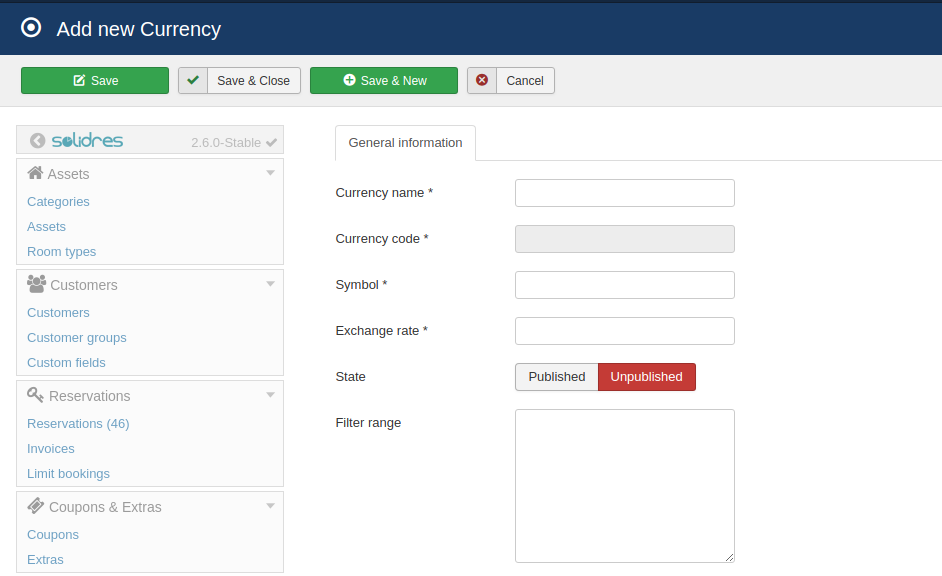
Task: Set State to Published
Action: click(x=556, y=377)
